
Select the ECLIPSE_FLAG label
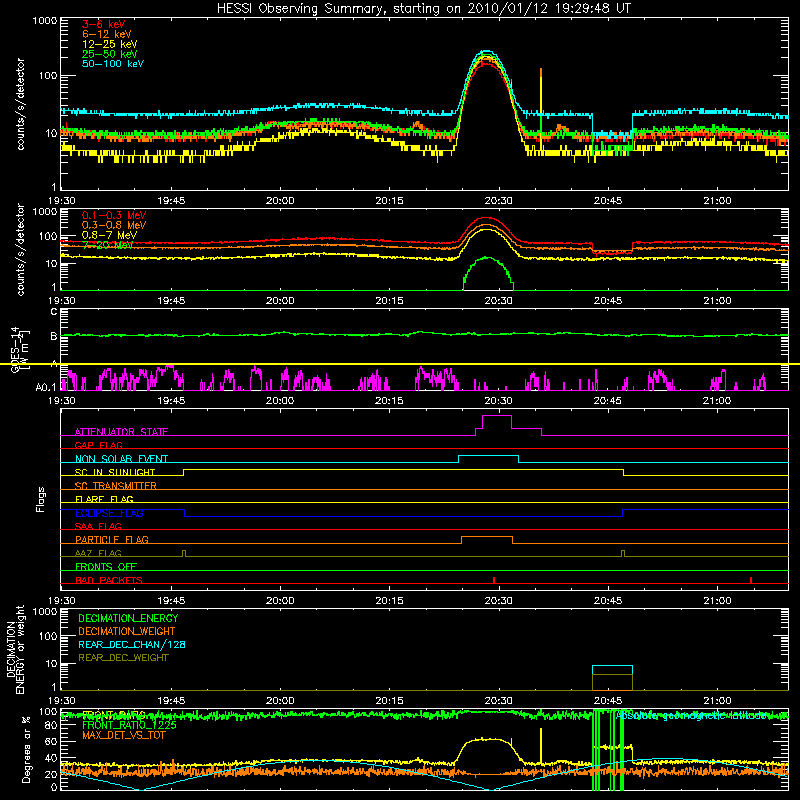click(x=109, y=513)
